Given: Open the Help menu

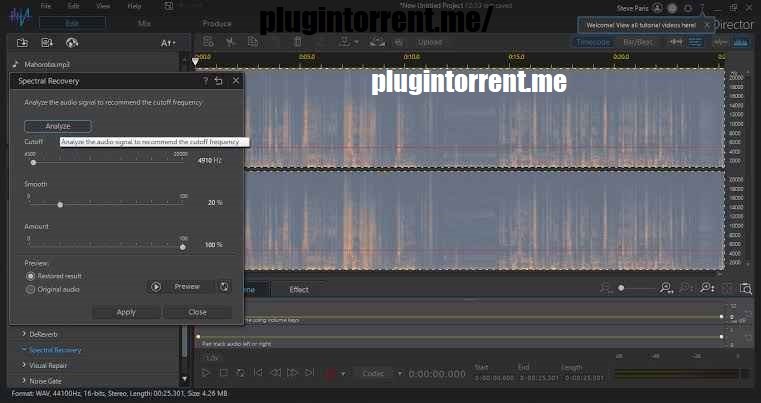Looking at the screenshot, I should (134, 6).
